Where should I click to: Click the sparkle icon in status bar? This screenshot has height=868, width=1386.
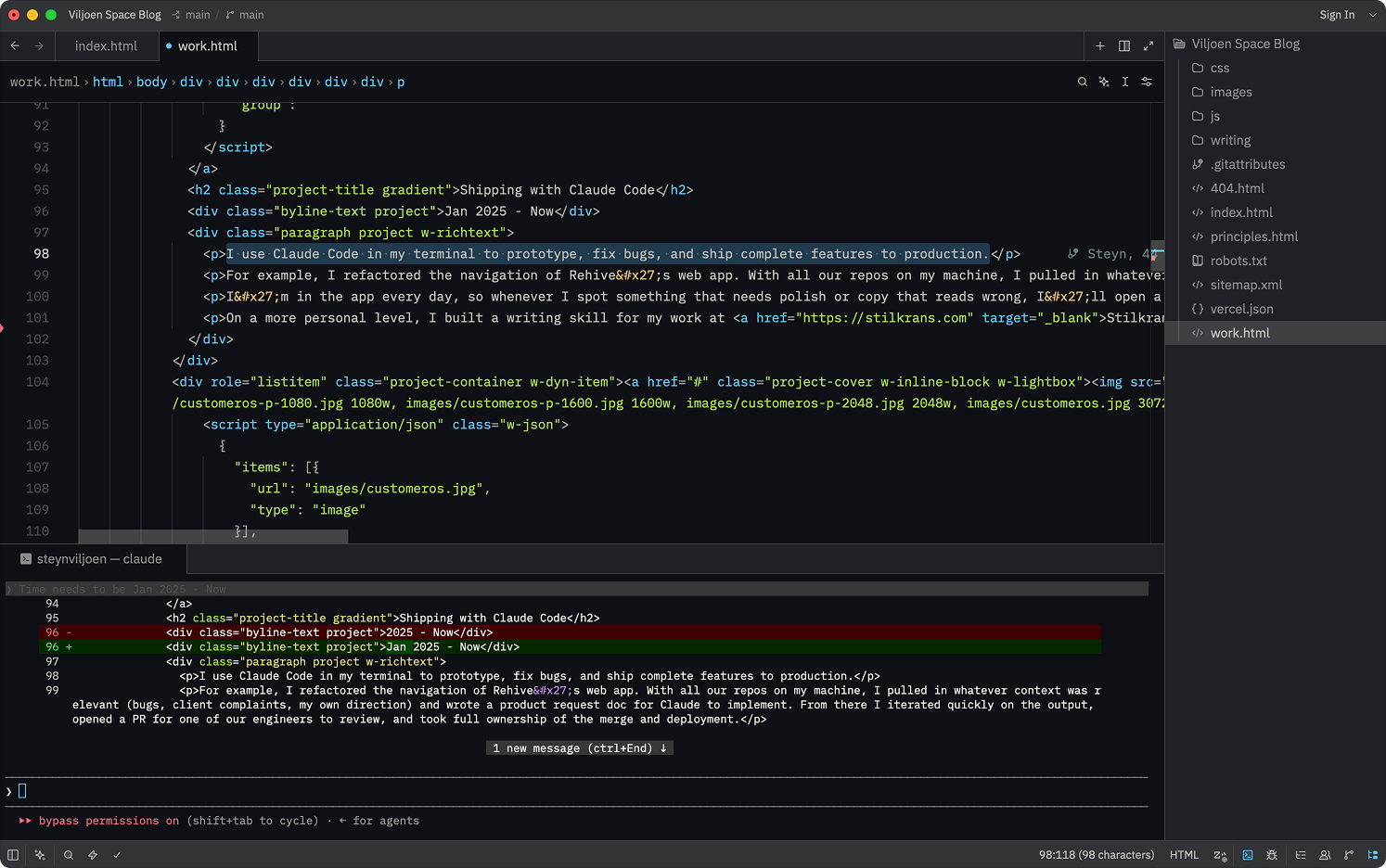click(40, 855)
